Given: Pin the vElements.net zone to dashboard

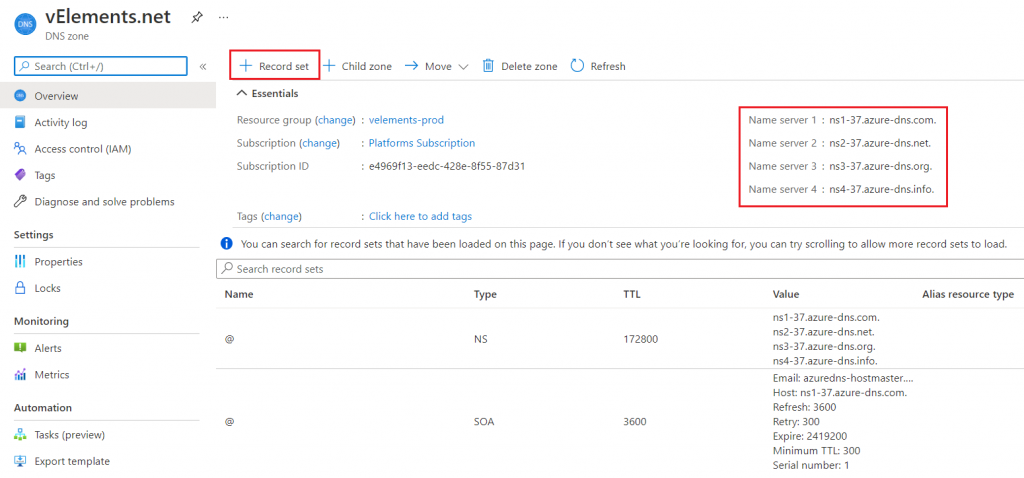Looking at the screenshot, I should [x=197, y=17].
